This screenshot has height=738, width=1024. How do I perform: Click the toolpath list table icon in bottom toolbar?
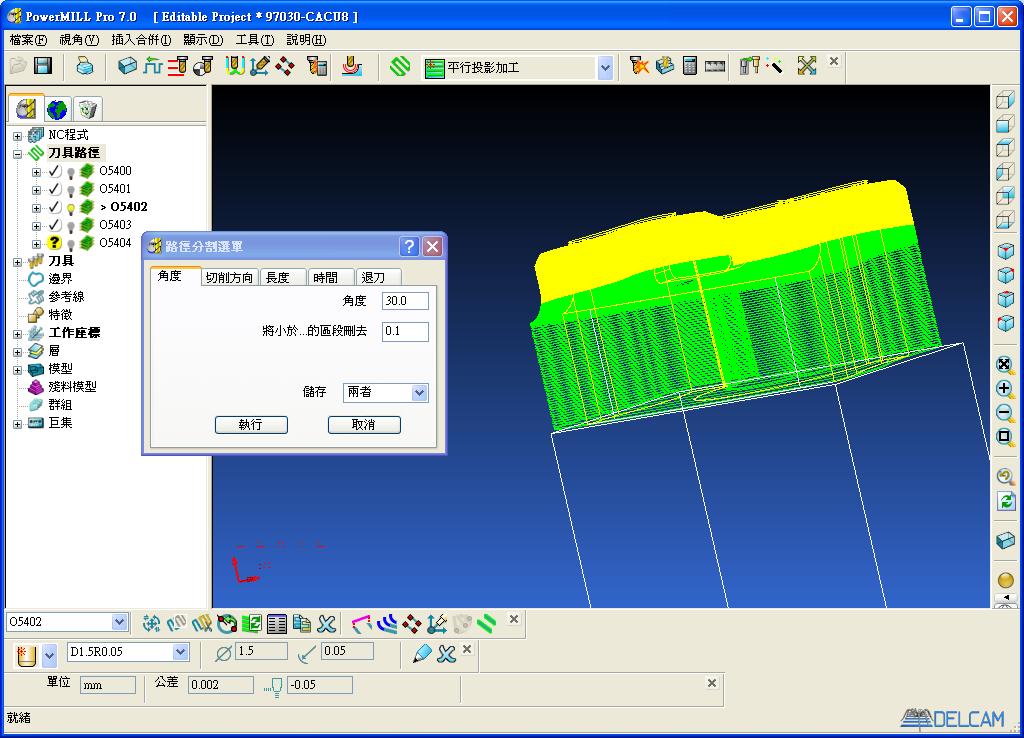point(277,624)
